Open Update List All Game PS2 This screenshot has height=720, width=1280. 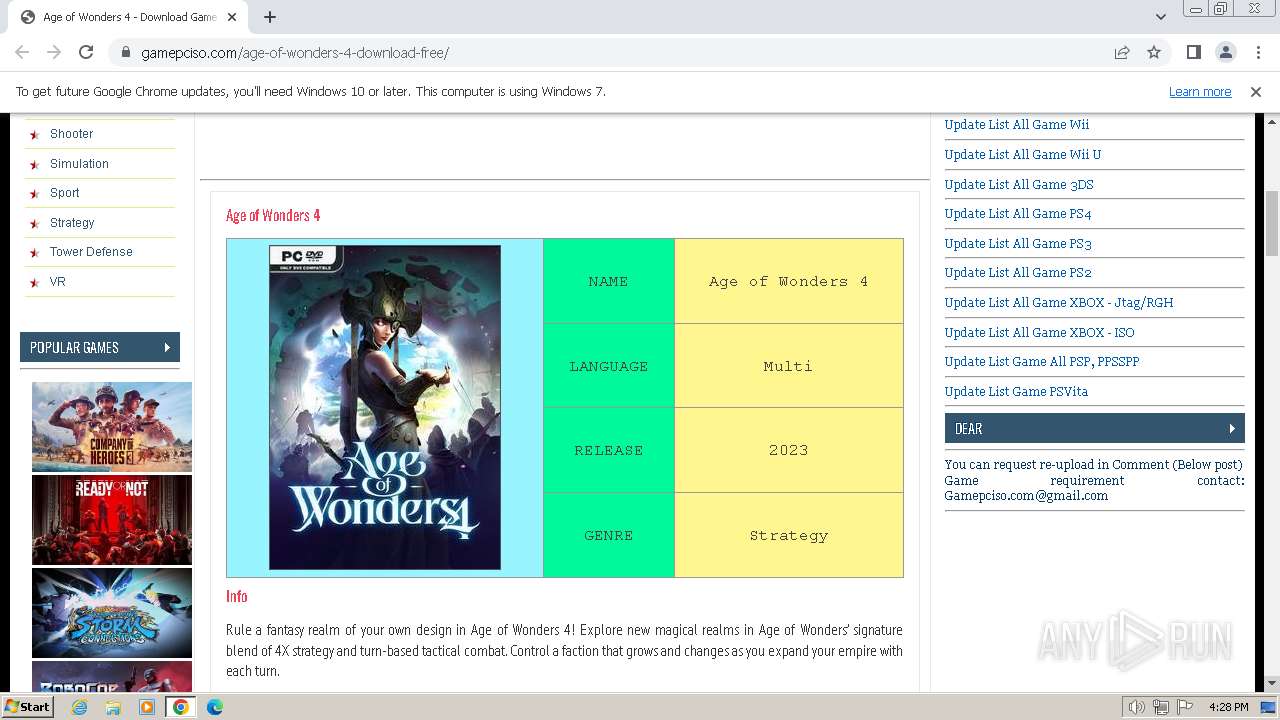1018,273
